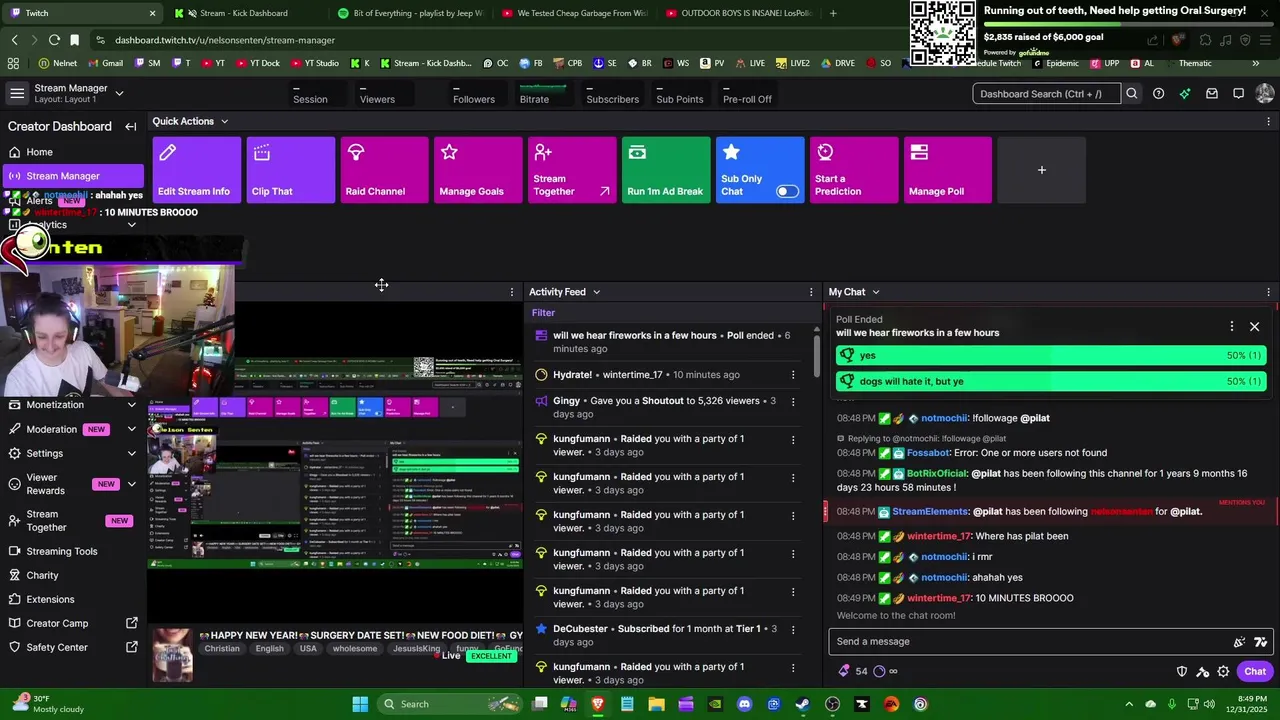The width and height of the screenshot is (1280, 720).
Task: Click the green sparkle icon in top bar
Action: (1185, 94)
